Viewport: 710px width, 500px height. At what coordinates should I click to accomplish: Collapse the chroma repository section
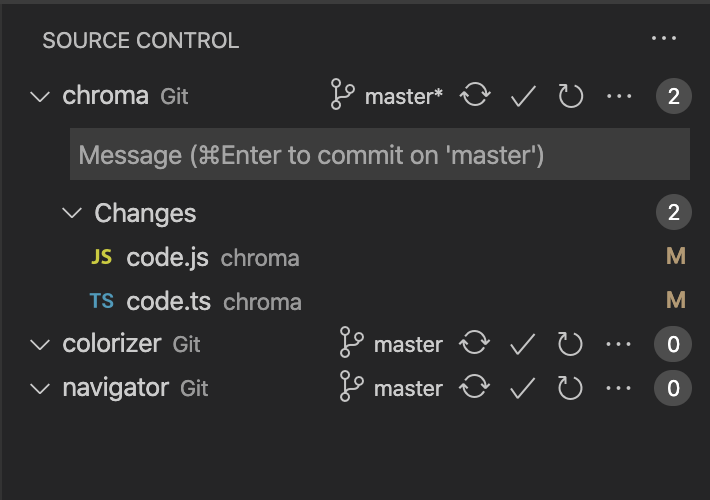tap(40, 96)
